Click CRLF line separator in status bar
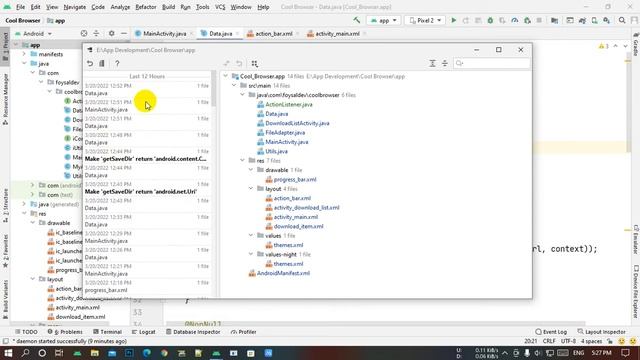This screenshot has height=360, width=640. [x=549, y=341]
